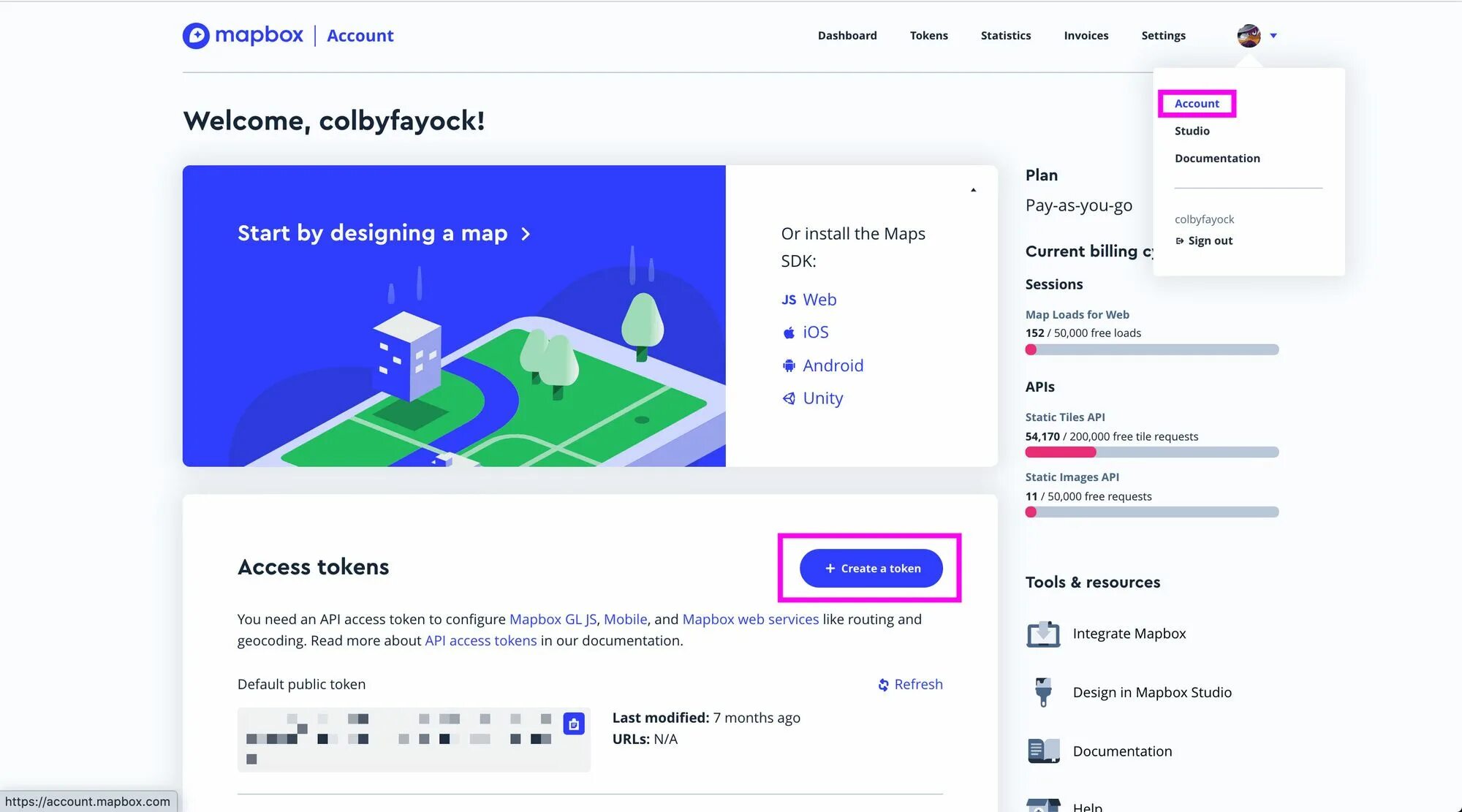Click the Refresh token icon
The height and width of the screenshot is (812, 1462).
(883, 685)
